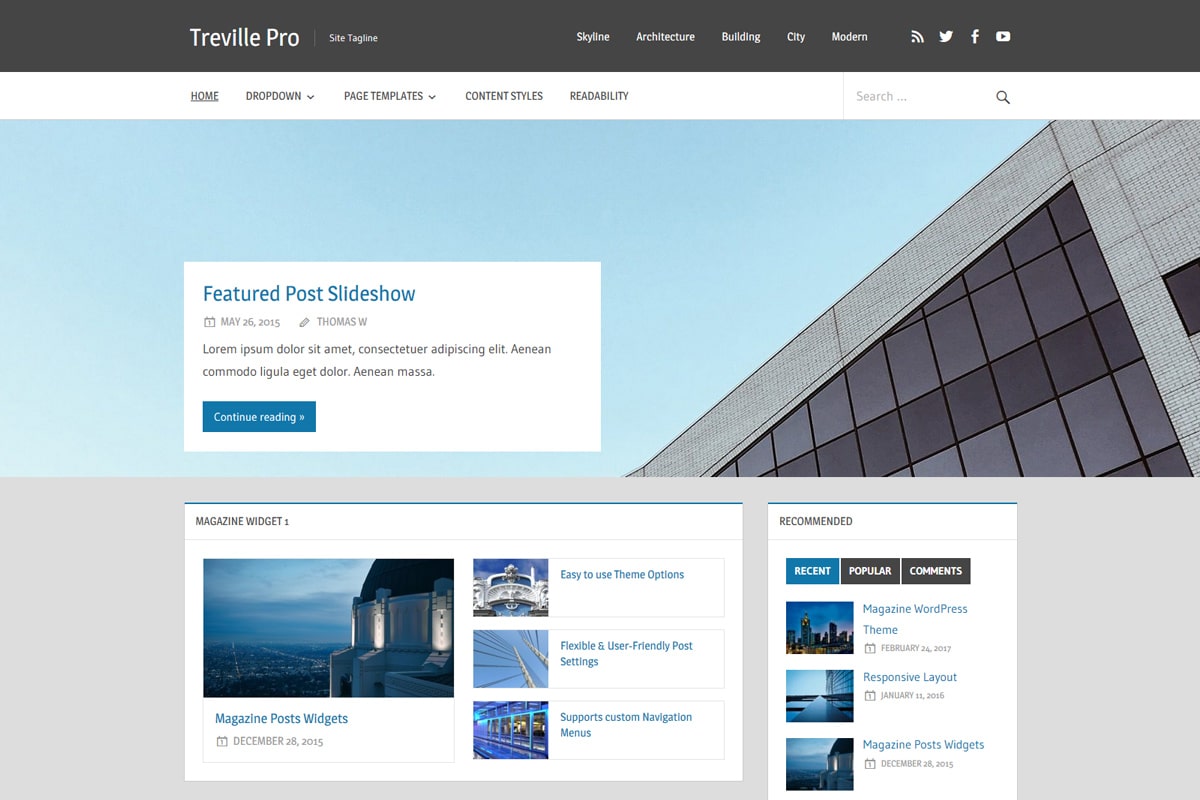Click pencil author icon beside Thomas W
Screen dimensions: 1200x800
pyautogui.click(x=304, y=323)
